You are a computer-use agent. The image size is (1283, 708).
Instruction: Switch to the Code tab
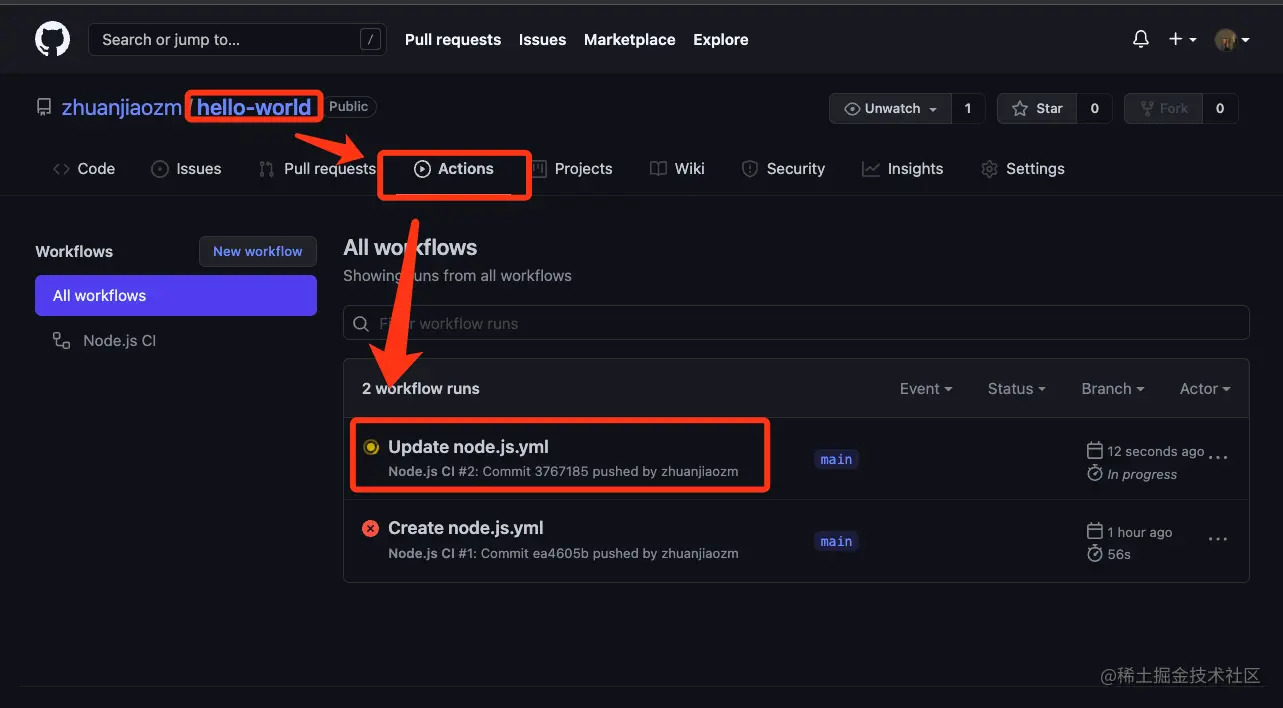[x=84, y=169]
